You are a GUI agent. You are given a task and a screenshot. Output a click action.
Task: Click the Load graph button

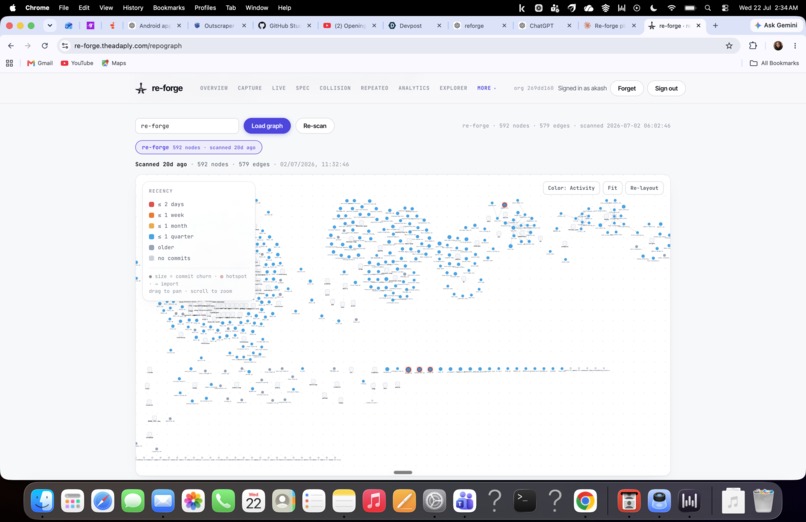click(x=267, y=126)
